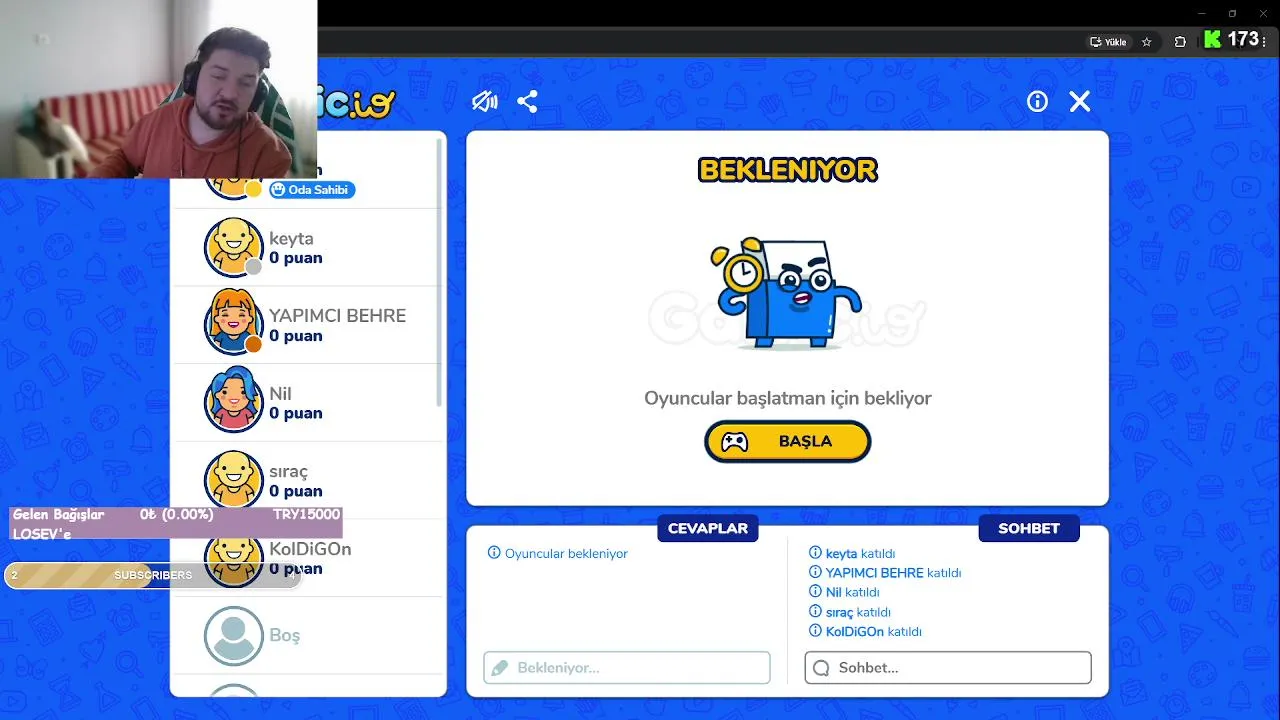Click the Yükle install button in browser bar
1280x720 pixels.
click(x=1108, y=42)
